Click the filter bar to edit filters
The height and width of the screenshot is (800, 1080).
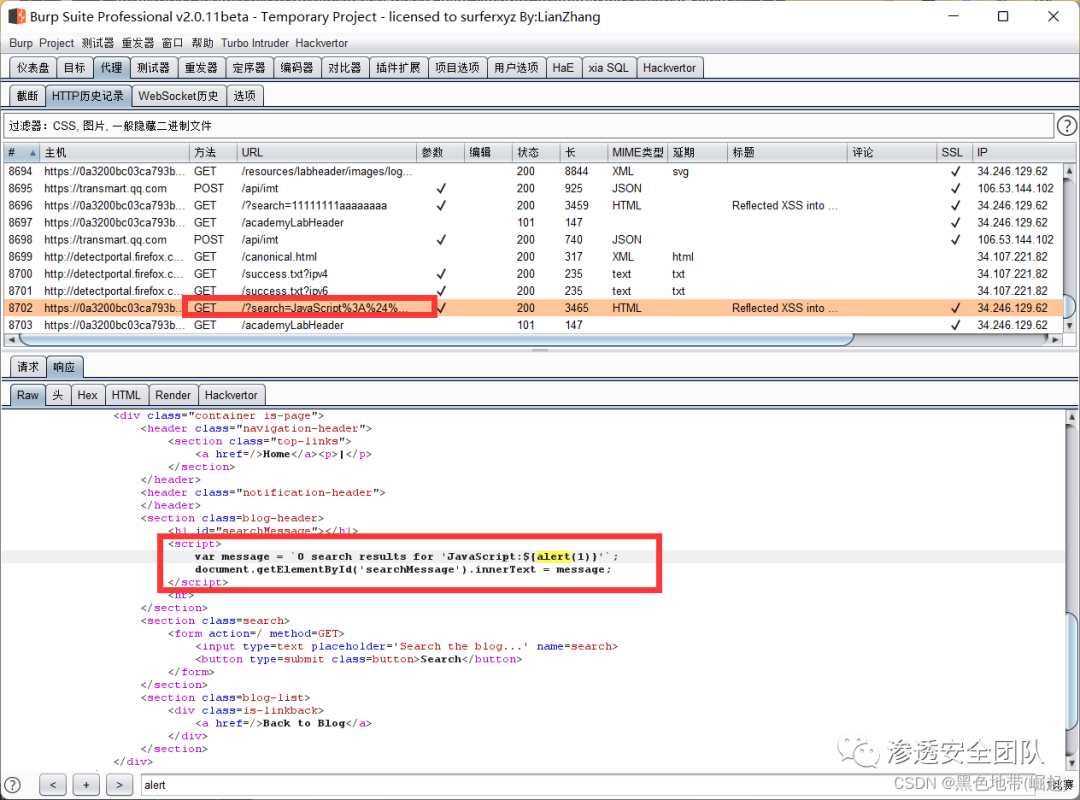pyautogui.click(x=528, y=126)
